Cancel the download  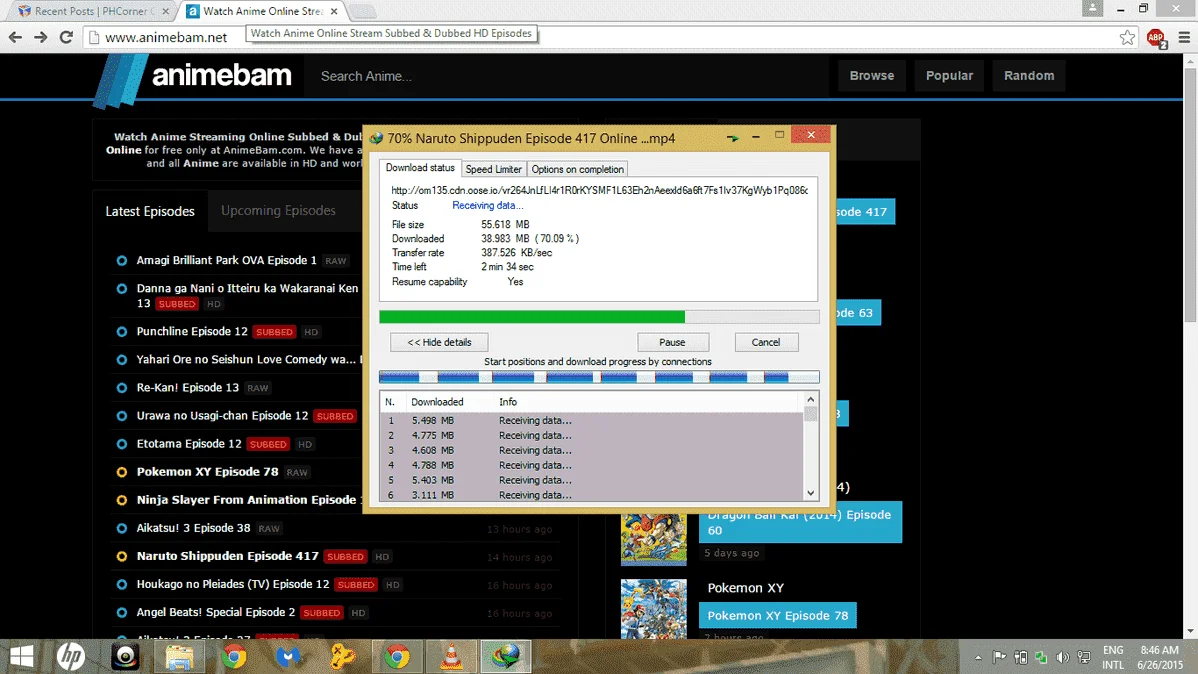point(766,342)
